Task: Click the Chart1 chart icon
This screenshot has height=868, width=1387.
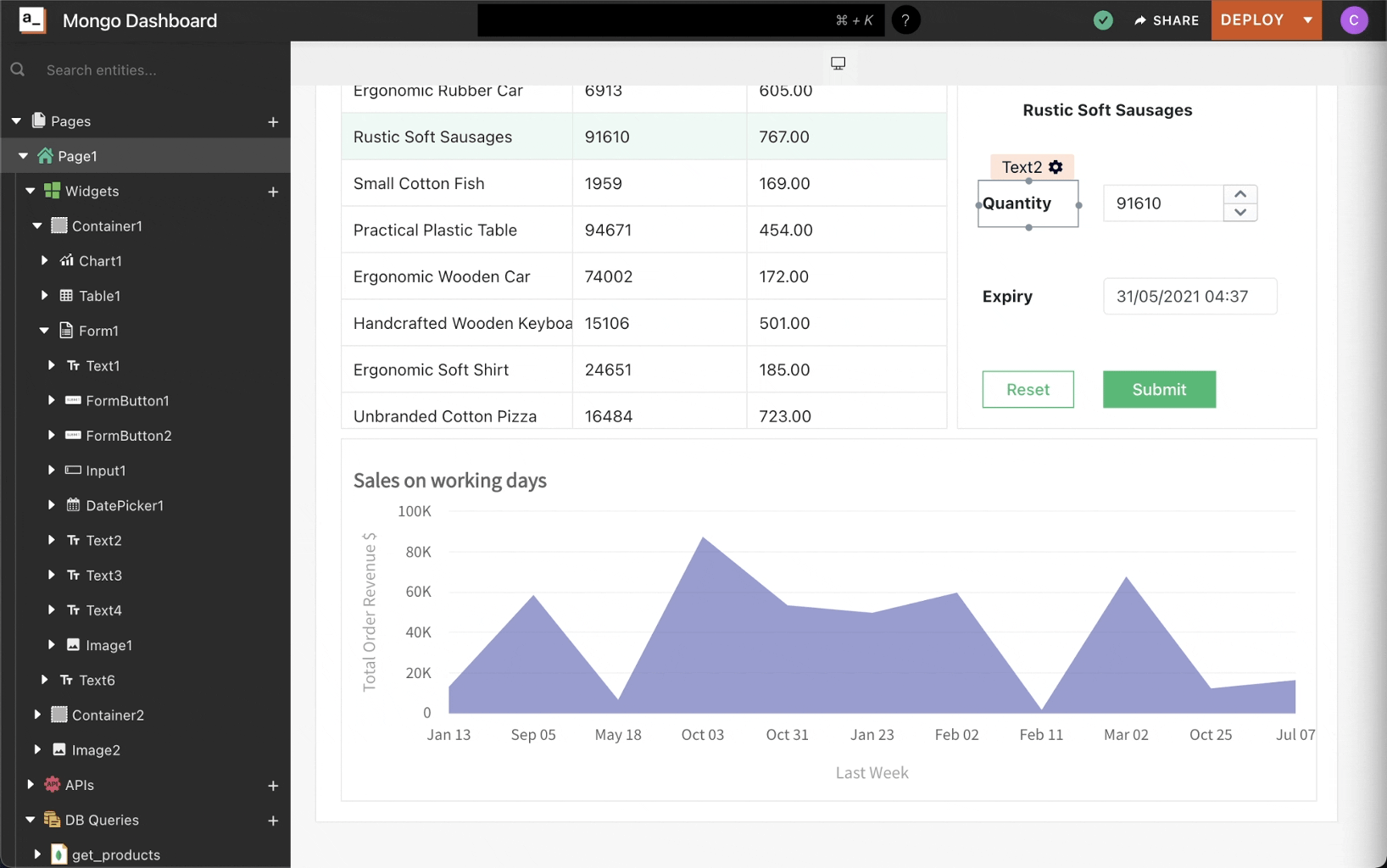Action: point(67,260)
